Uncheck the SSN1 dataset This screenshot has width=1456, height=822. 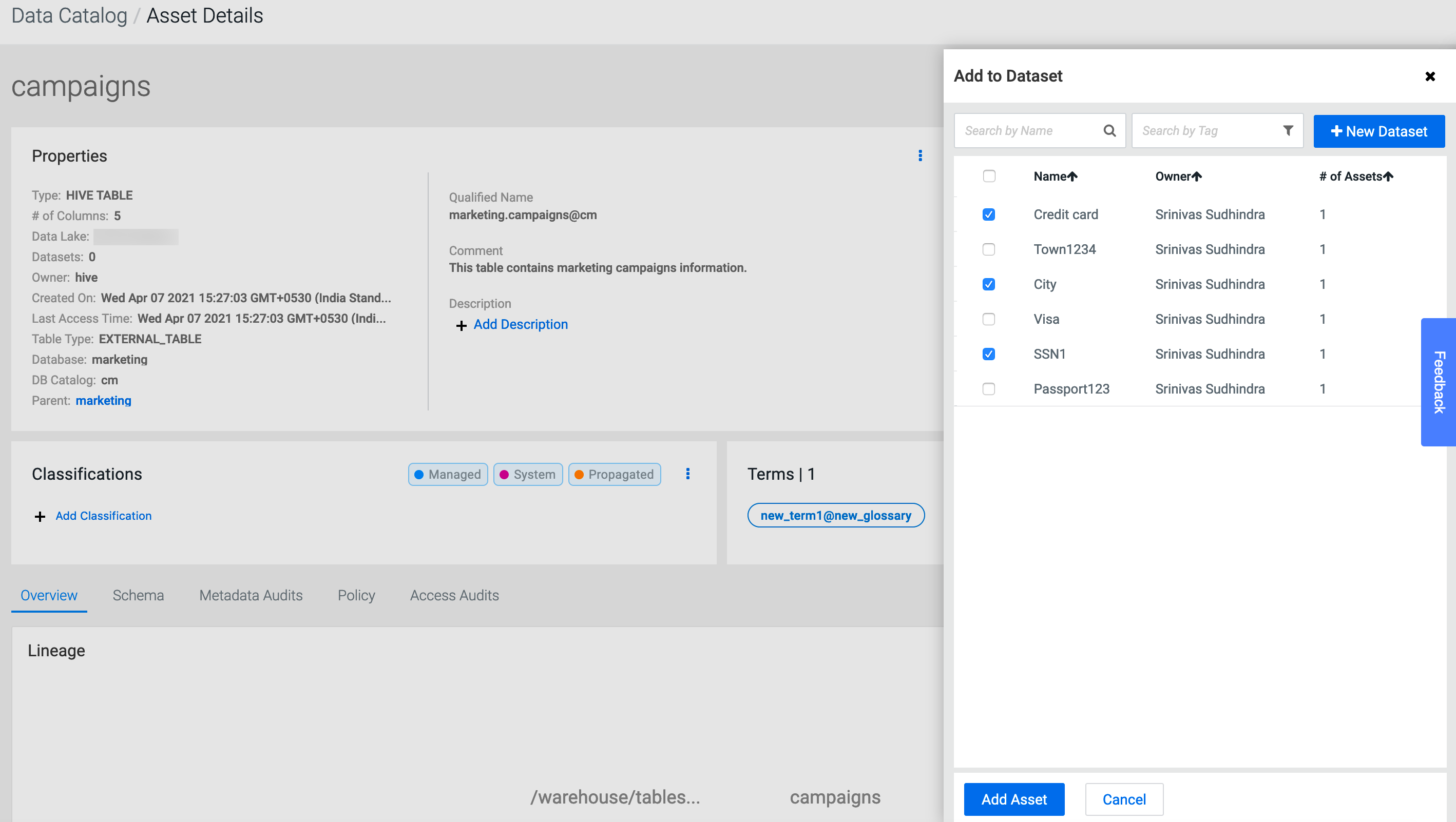pyautogui.click(x=989, y=354)
